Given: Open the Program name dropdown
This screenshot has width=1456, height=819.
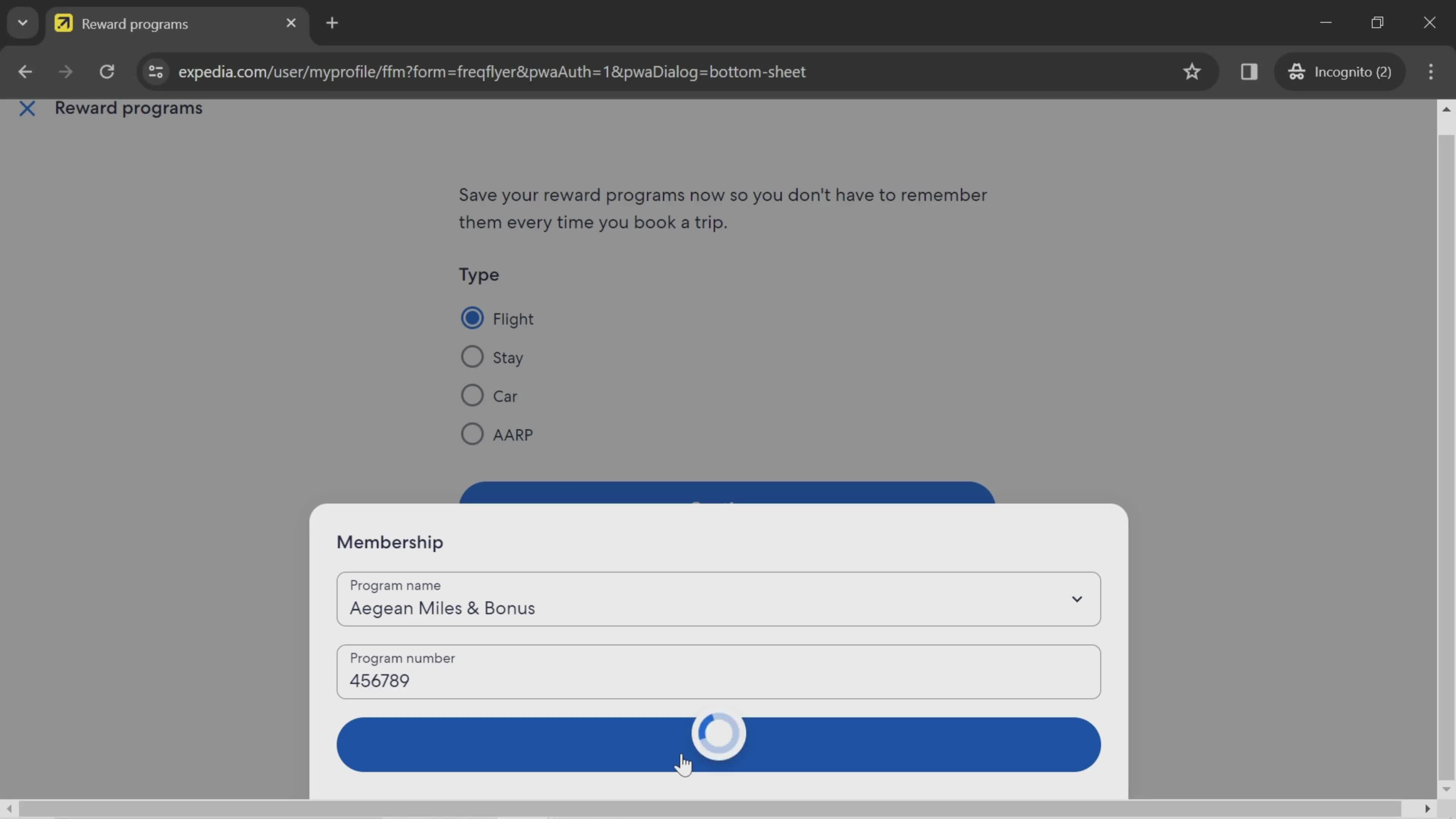Looking at the screenshot, I should [719, 599].
